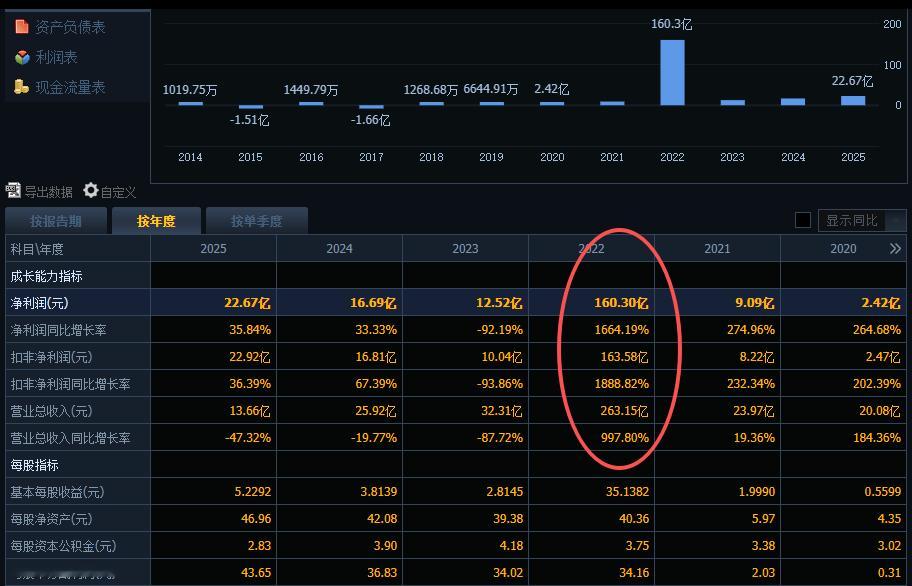Click 自定义 text link
The height and width of the screenshot is (586, 912).
[118, 192]
